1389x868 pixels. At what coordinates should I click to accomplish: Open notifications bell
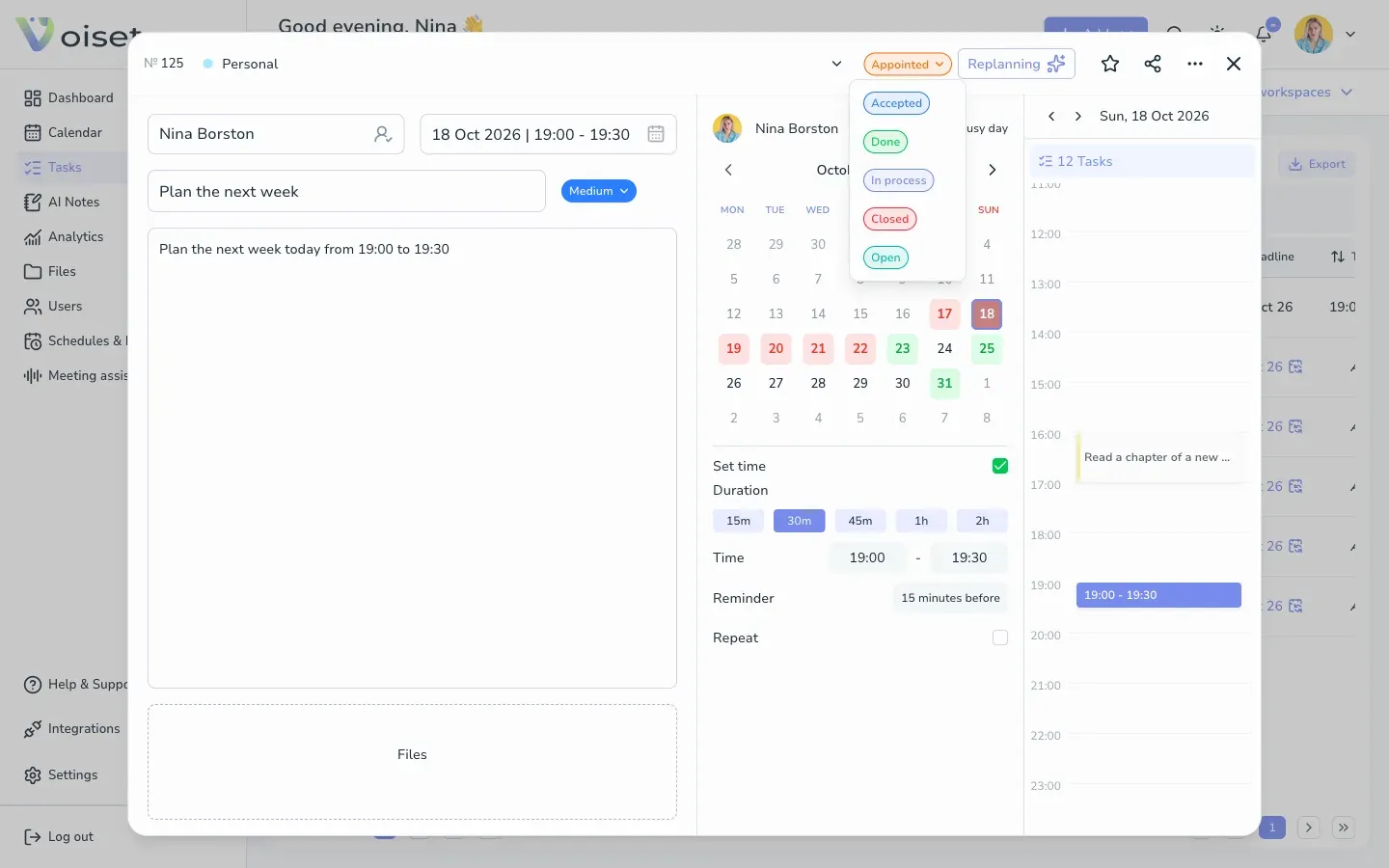tap(1264, 34)
